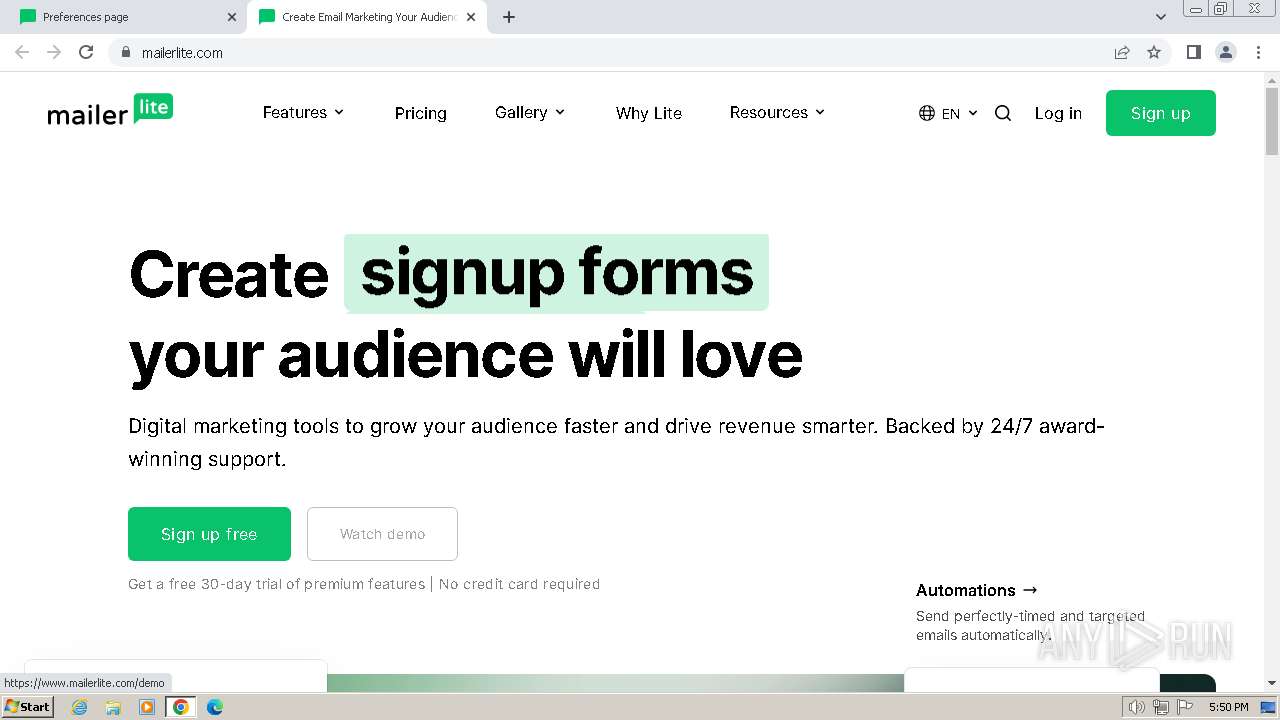Open the Why Lite page
The width and height of the screenshot is (1280, 720).
(x=649, y=113)
